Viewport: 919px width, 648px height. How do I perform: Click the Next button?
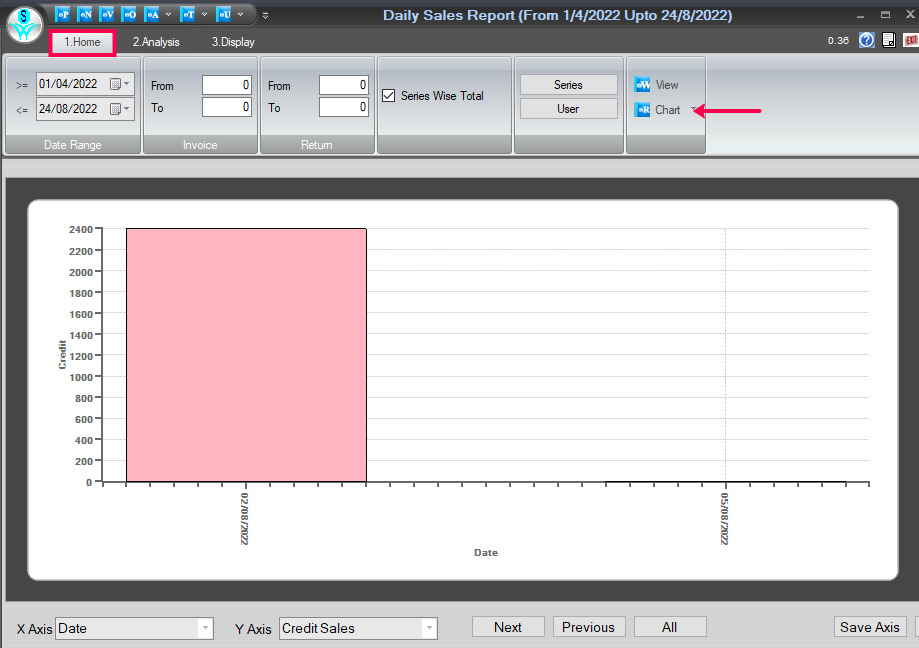pyautogui.click(x=508, y=627)
